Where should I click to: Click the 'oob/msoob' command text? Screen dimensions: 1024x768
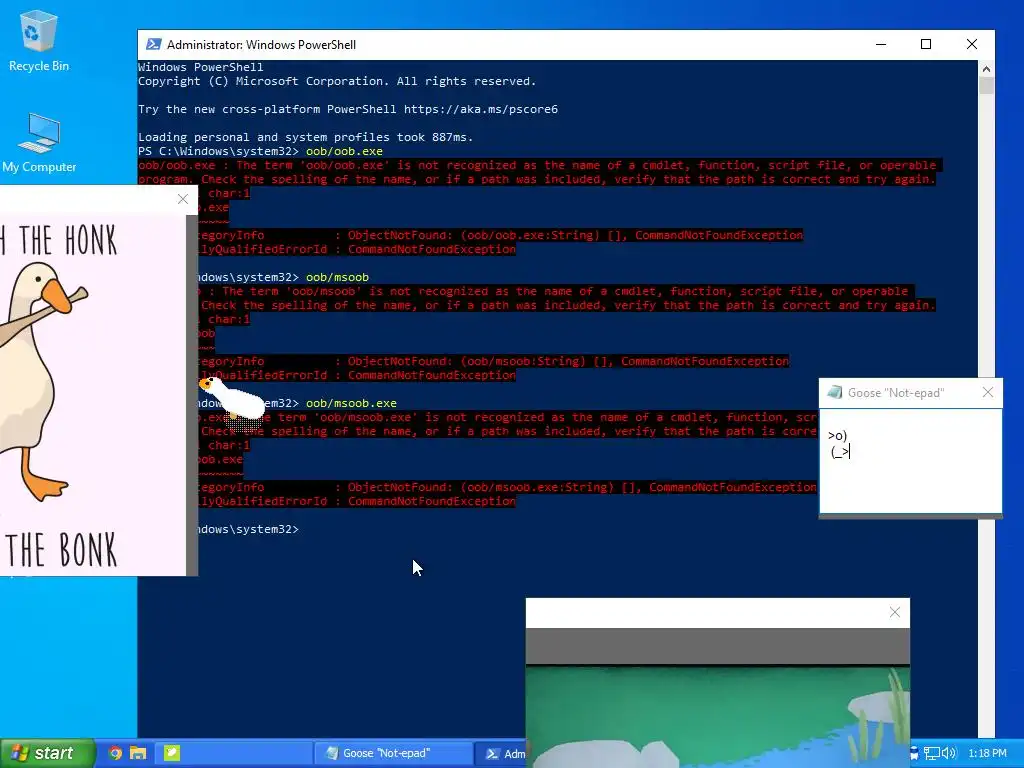pyautogui.click(x=337, y=277)
